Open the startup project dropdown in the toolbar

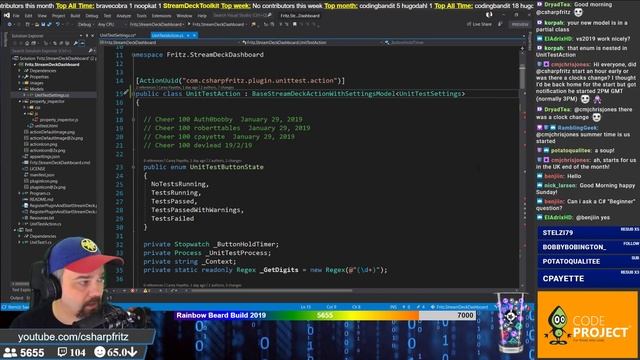click(157, 24)
